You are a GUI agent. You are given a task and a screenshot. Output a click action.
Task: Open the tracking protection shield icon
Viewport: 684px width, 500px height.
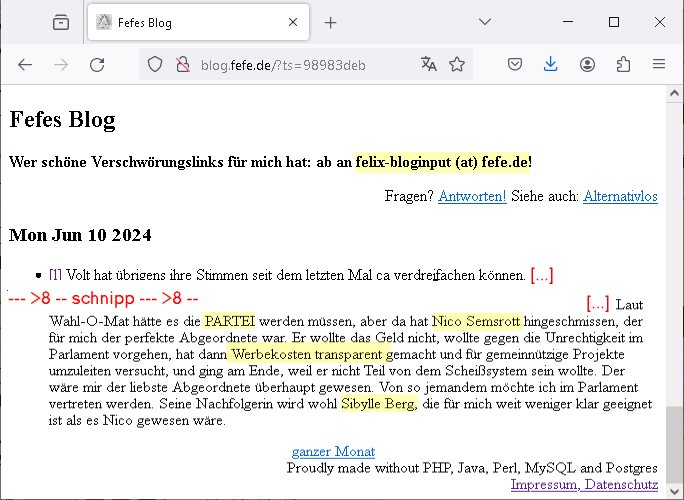[155, 65]
